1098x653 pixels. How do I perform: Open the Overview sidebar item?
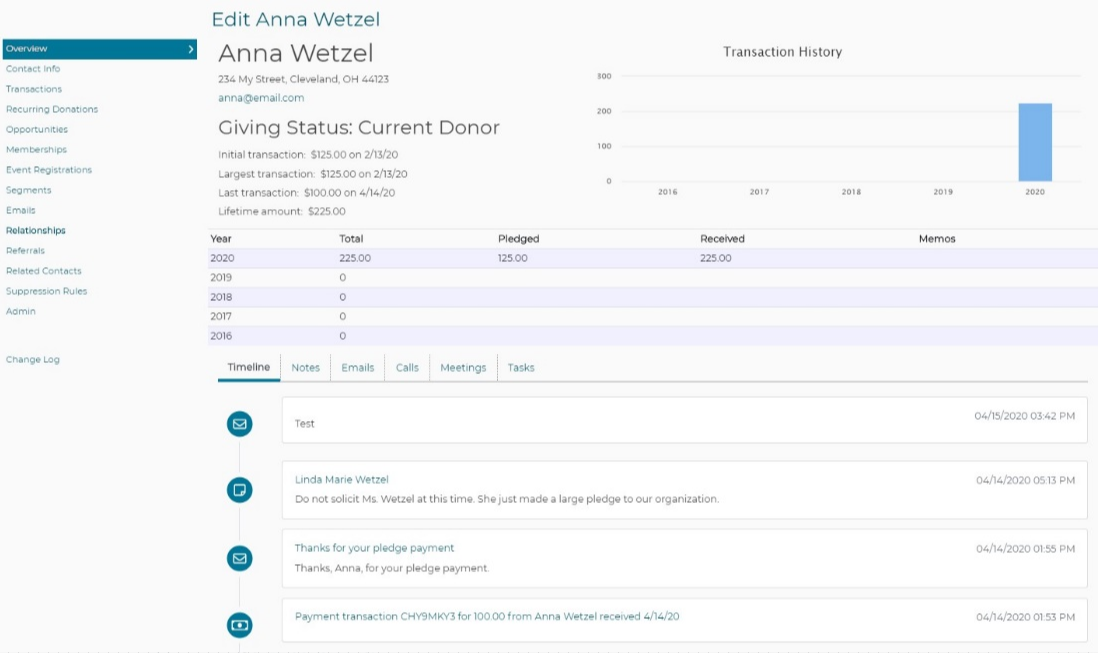pos(99,49)
